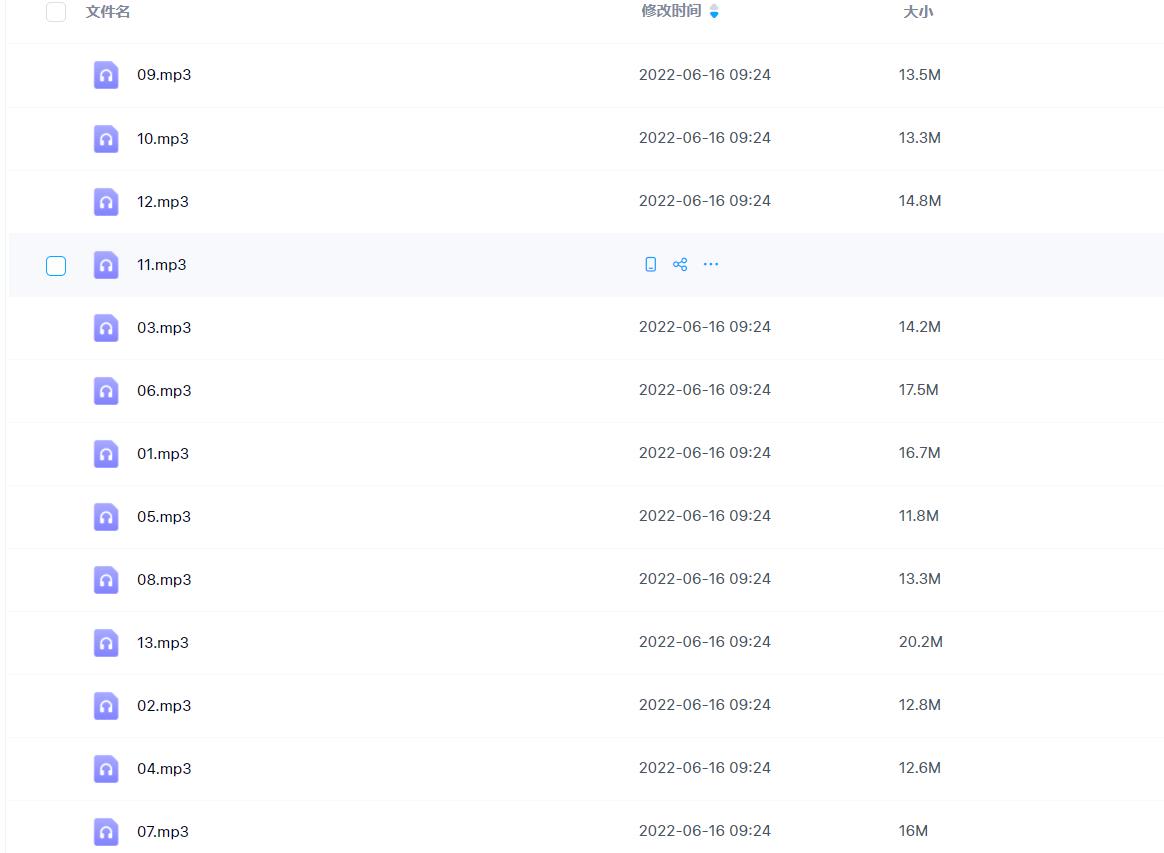The image size is (1164, 853).
Task: Click the audio icon beside 12.mp3
Action: 106,201
